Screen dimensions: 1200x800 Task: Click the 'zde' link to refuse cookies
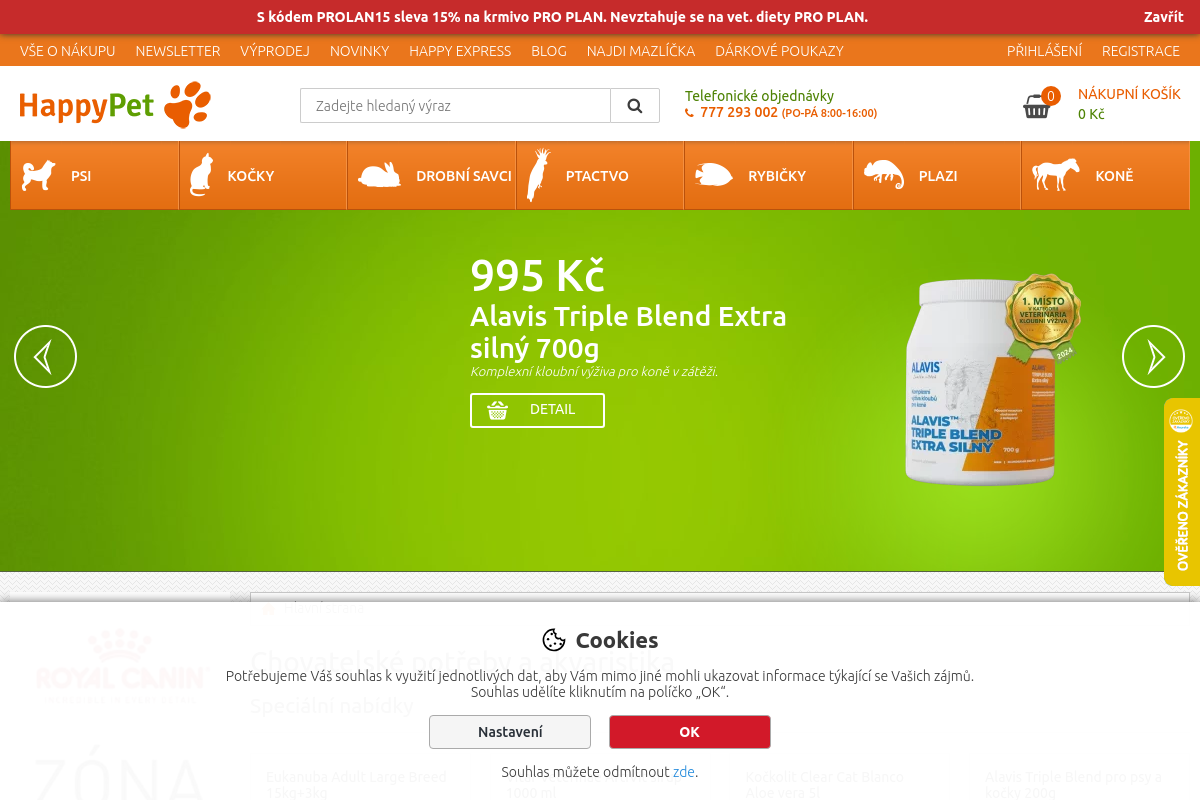(684, 772)
